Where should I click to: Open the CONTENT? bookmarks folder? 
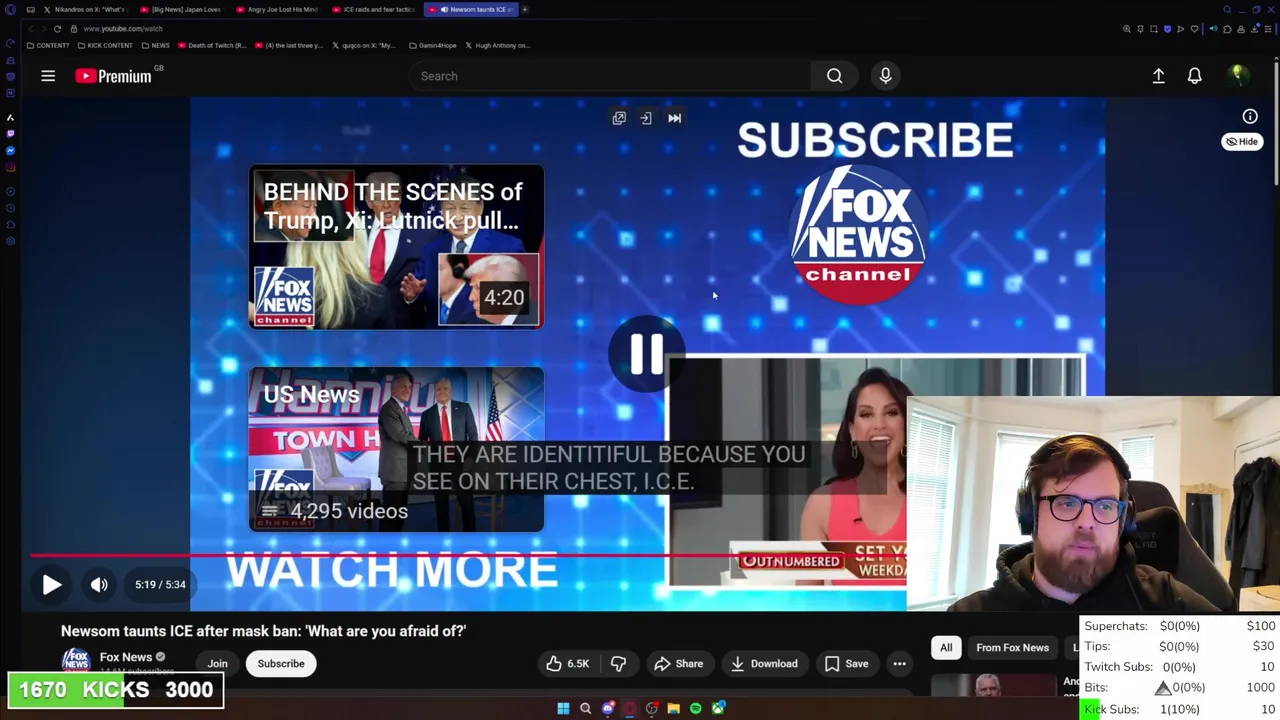click(47, 45)
